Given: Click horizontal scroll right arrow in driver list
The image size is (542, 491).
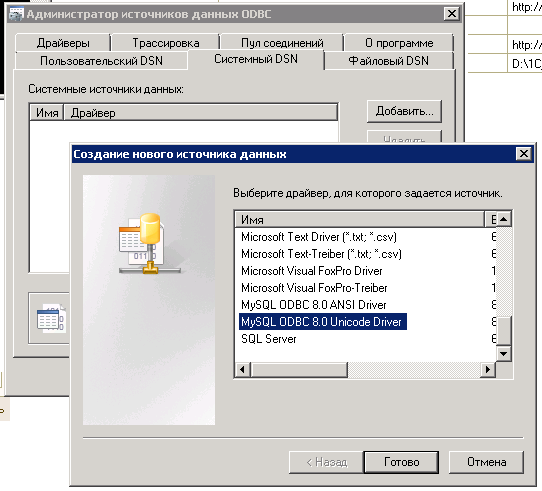Looking at the screenshot, I should tap(488, 370).
